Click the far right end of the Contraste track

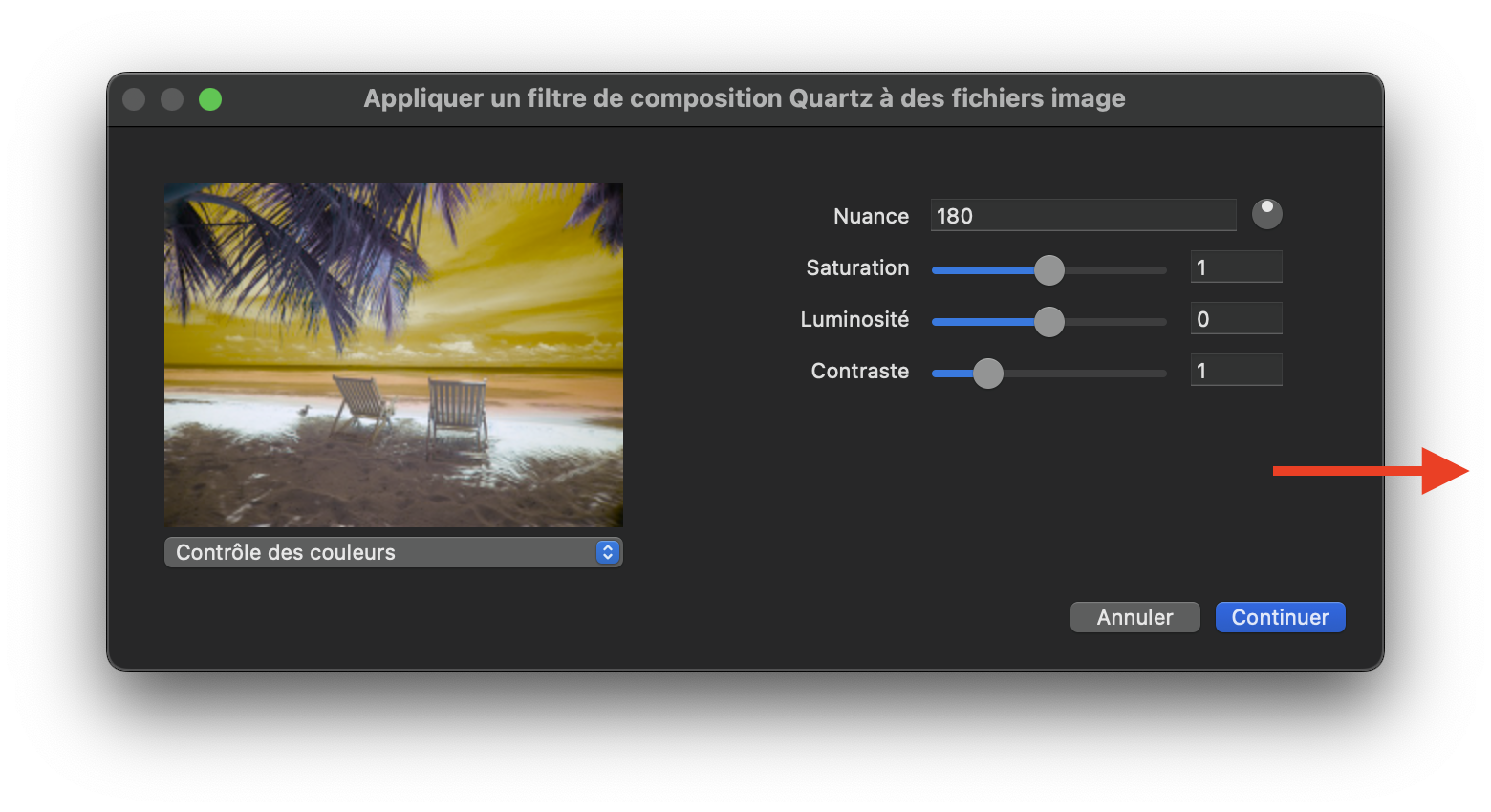[1161, 374]
